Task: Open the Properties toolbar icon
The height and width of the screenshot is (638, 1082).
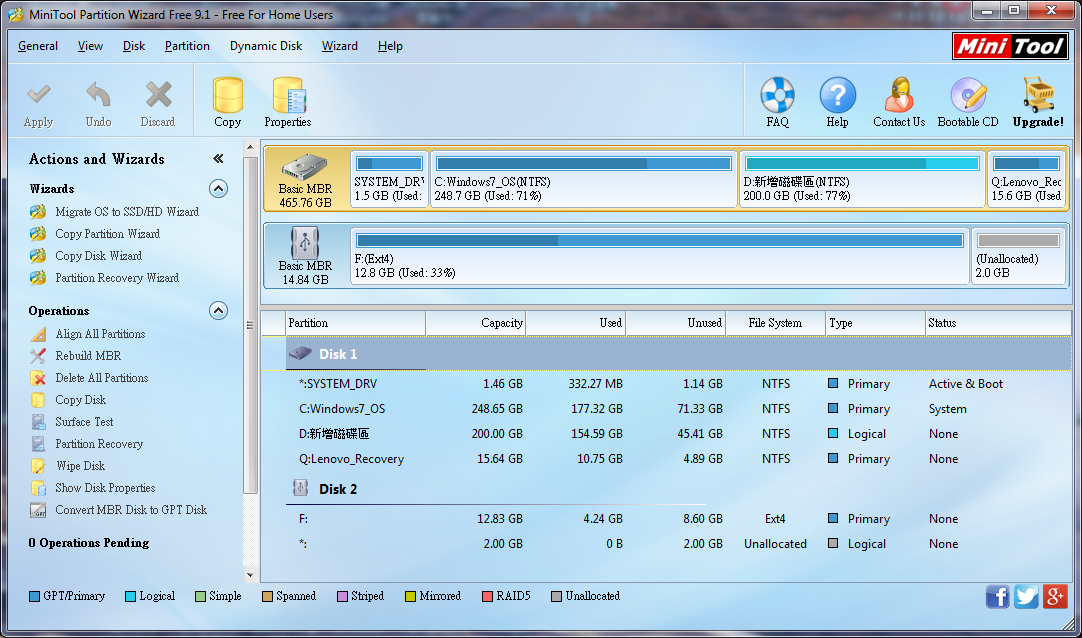Action: point(288,94)
